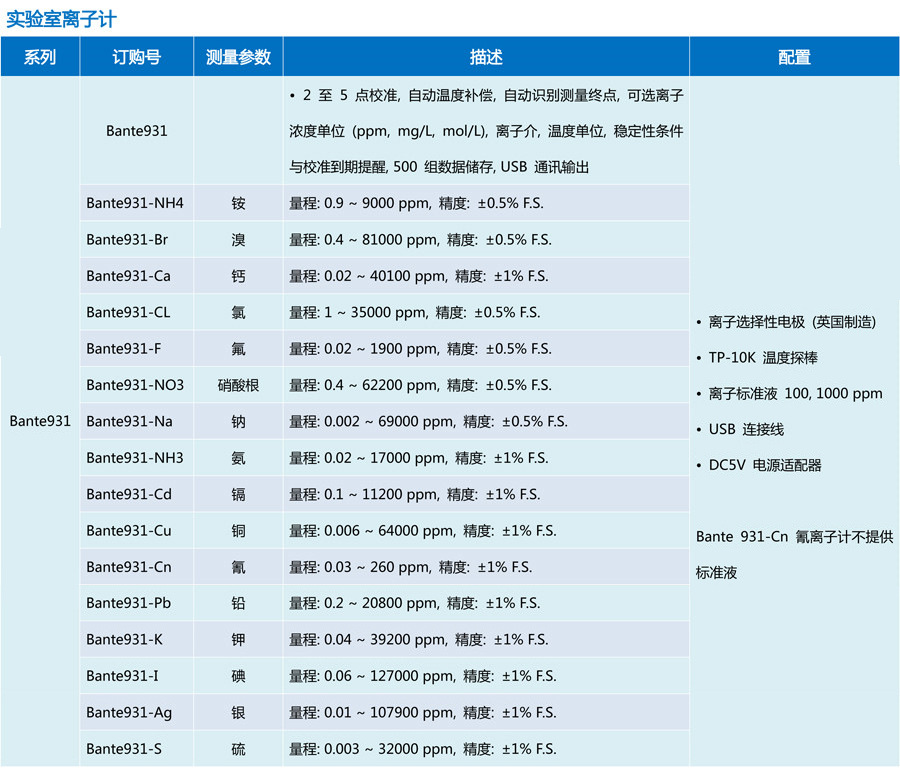
Task: Select the 碘 parameter cell
Action: click(238, 676)
